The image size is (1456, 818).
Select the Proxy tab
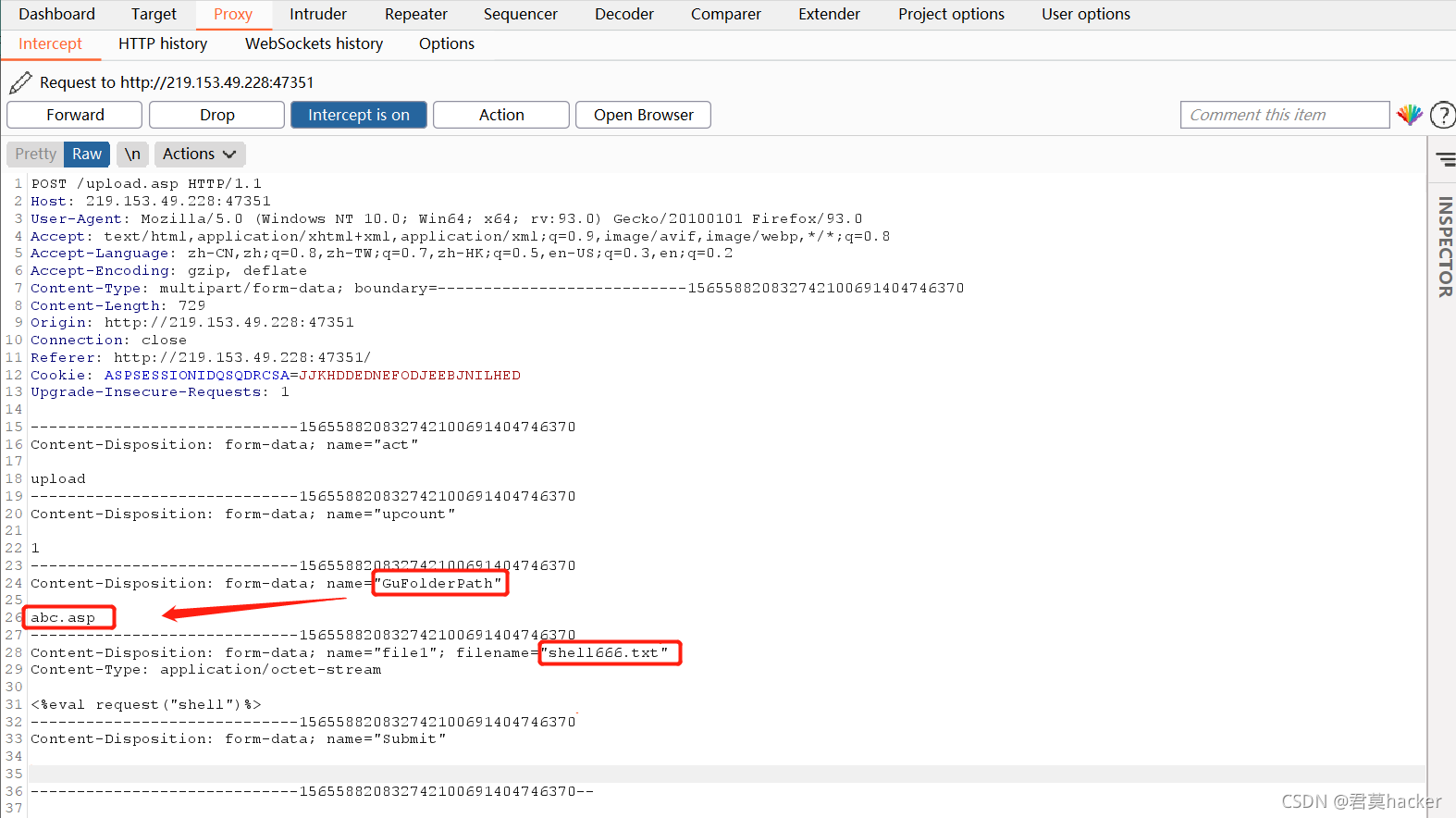coord(233,14)
